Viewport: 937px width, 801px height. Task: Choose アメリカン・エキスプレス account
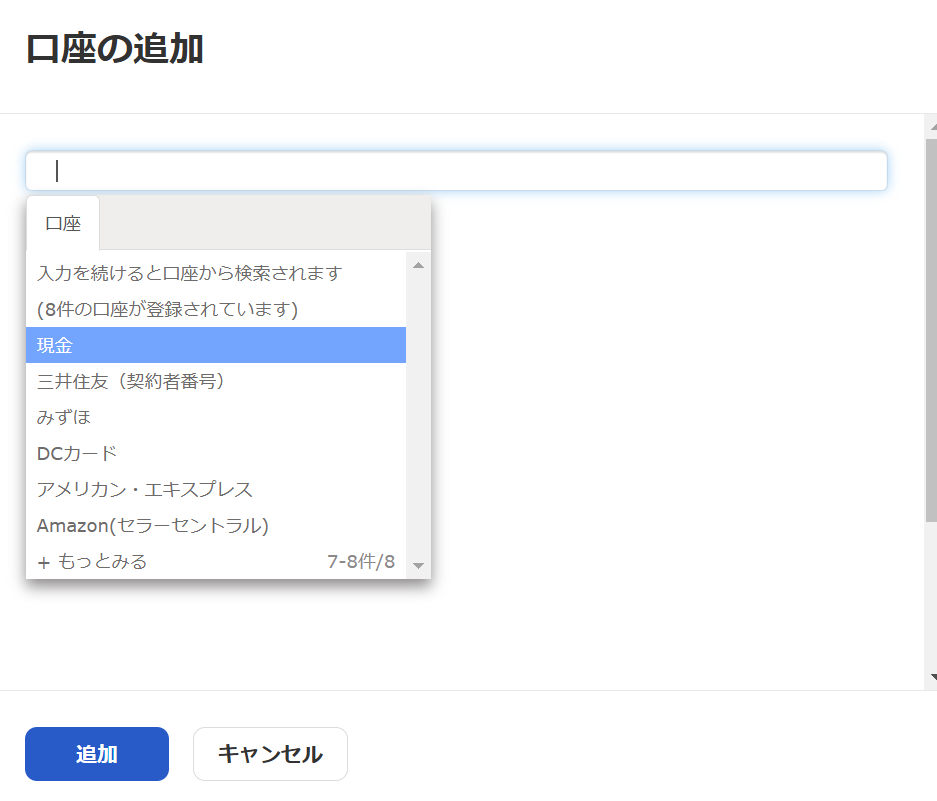216,489
